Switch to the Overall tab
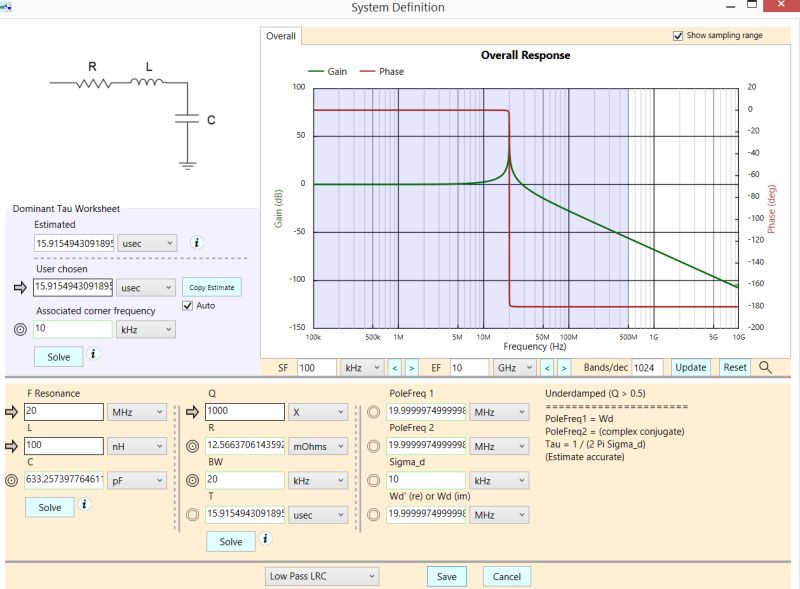Image resolution: width=800 pixels, height=589 pixels. 280,36
